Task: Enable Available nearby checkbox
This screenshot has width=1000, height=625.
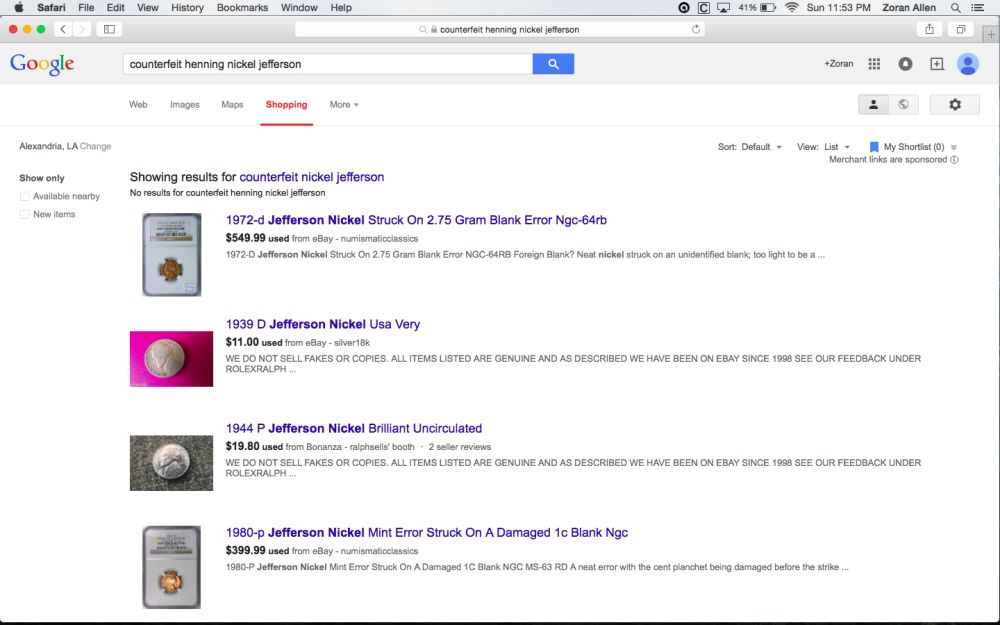Action: coord(24,196)
